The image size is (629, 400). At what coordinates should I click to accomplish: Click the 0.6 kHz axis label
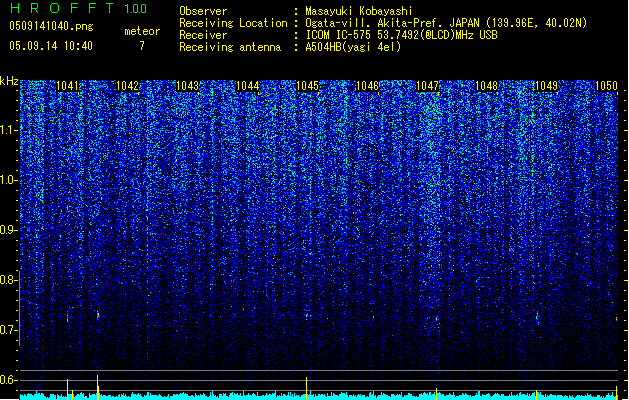tap(8, 380)
